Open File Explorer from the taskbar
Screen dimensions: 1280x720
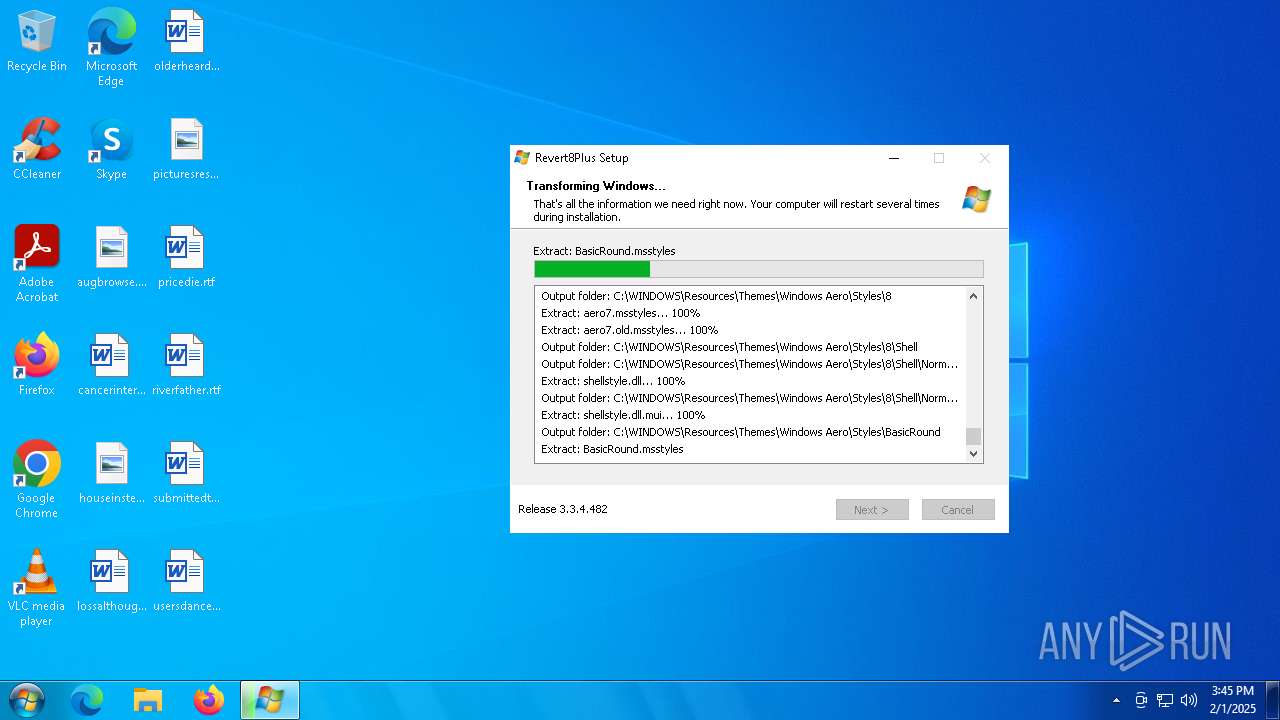148,700
